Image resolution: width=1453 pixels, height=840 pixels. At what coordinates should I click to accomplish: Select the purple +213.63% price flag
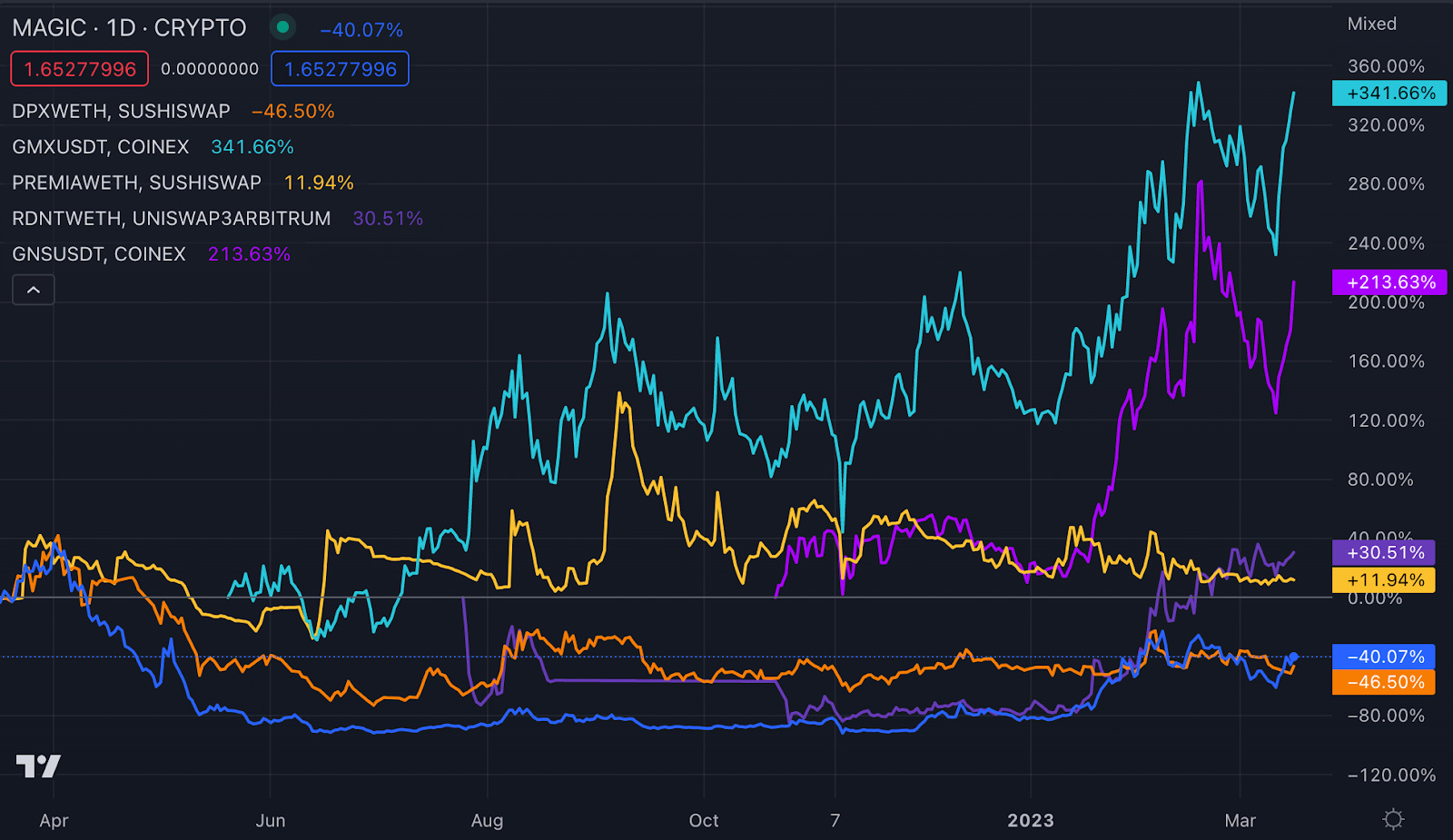[x=1389, y=282]
